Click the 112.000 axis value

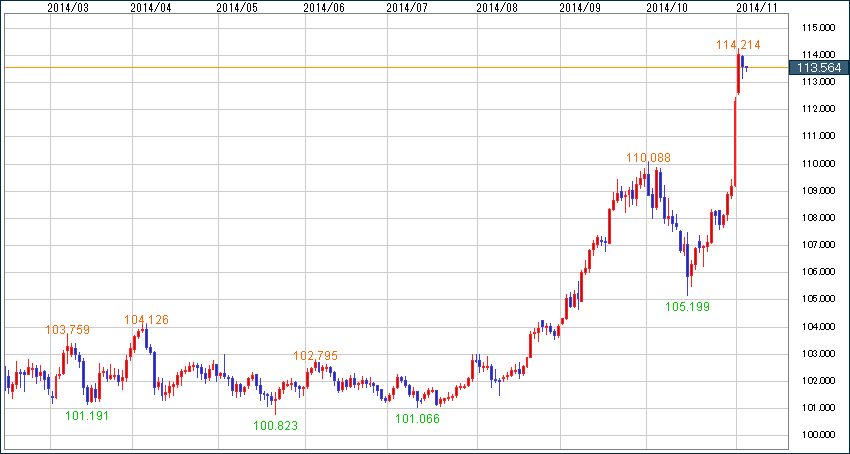tap(819, 109)
